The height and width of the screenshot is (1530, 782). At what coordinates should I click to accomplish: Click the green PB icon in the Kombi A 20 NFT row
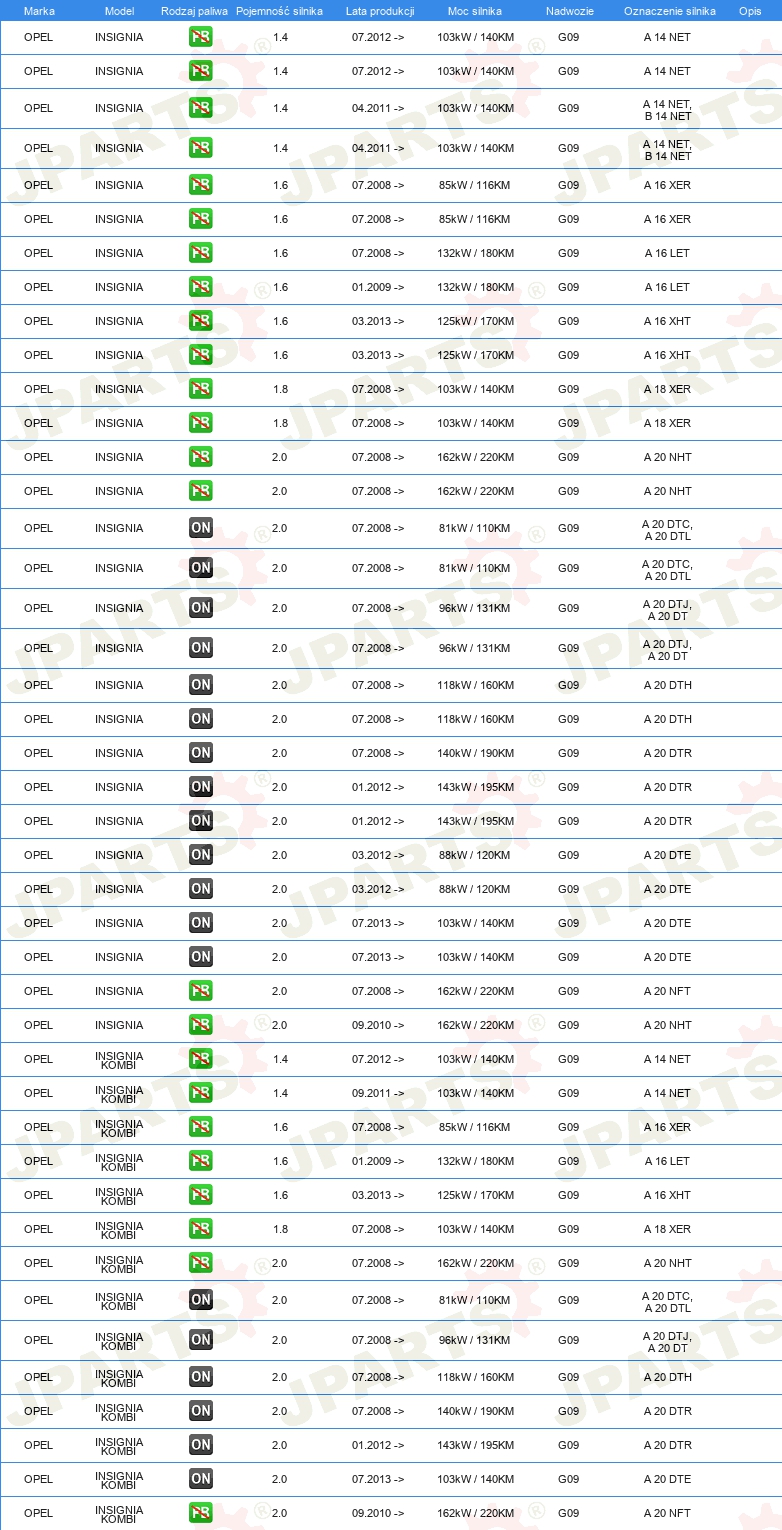[201, 1513]
